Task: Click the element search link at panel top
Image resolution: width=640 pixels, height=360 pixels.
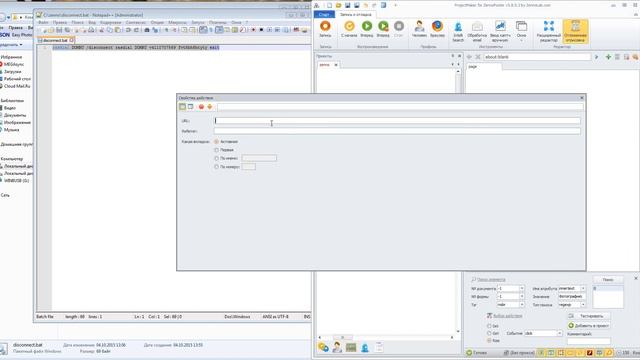Action: point(491,280)
